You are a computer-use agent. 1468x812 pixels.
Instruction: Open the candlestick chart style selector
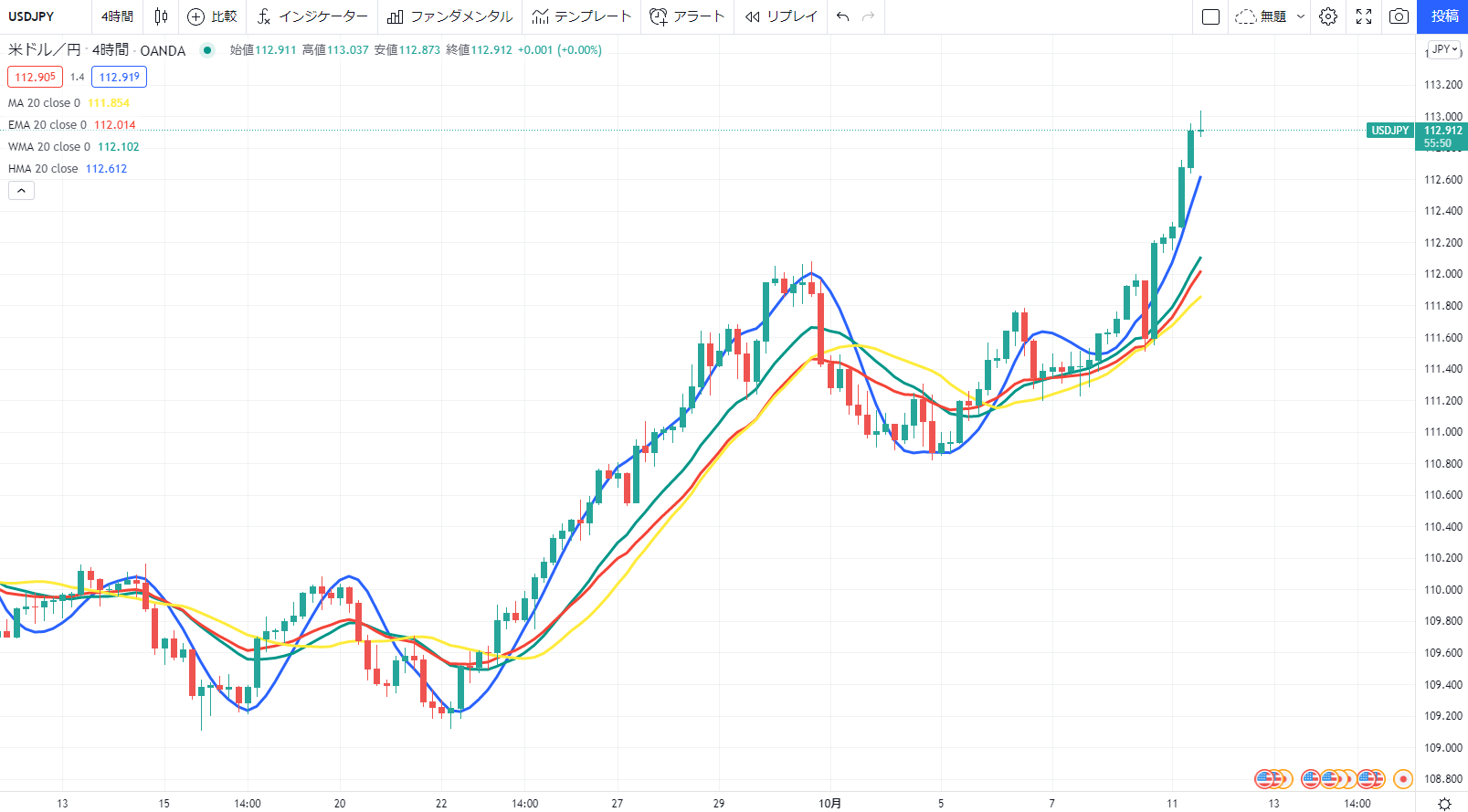tap(161, 16)
